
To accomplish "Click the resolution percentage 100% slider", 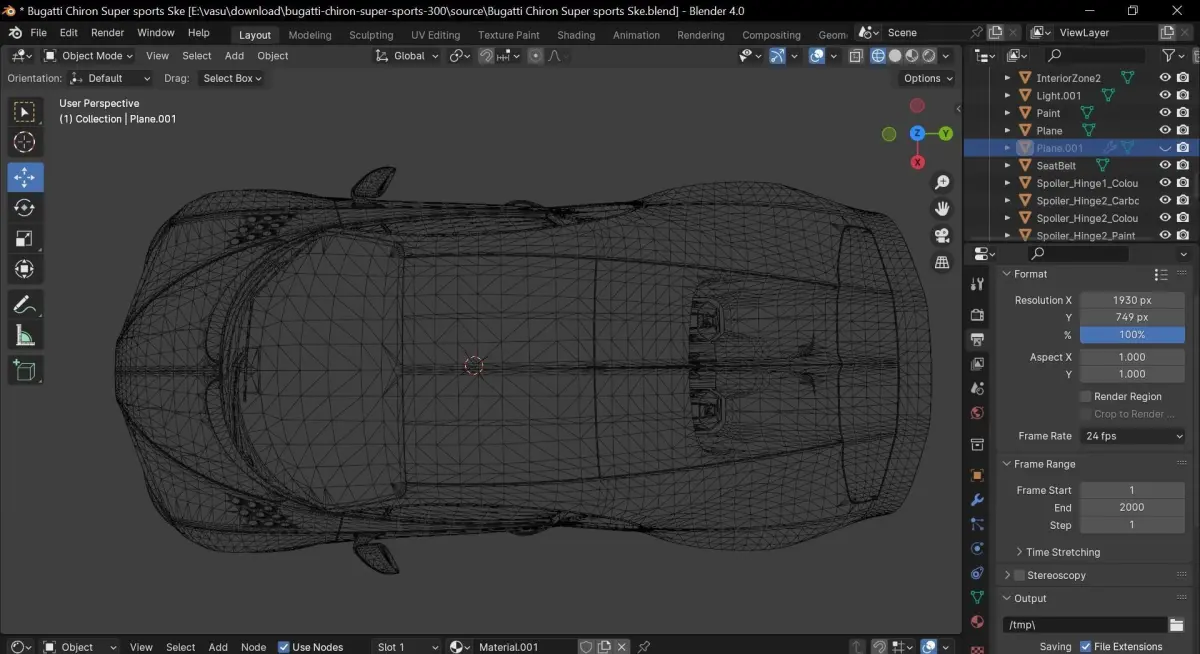I will click(x=1132, y=335).
